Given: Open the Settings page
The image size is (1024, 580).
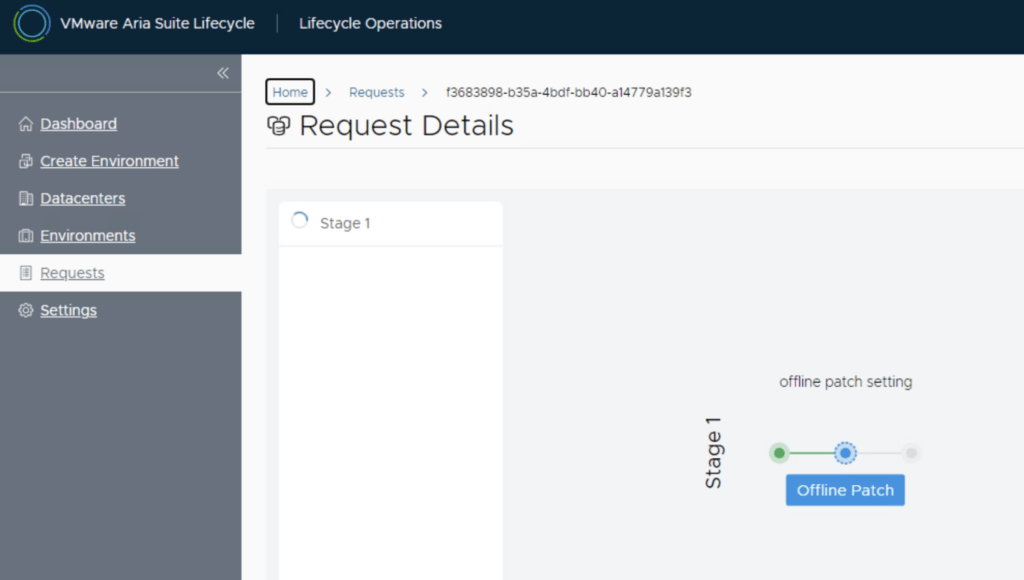Looking at the screenshot, I should pos(68,311).
